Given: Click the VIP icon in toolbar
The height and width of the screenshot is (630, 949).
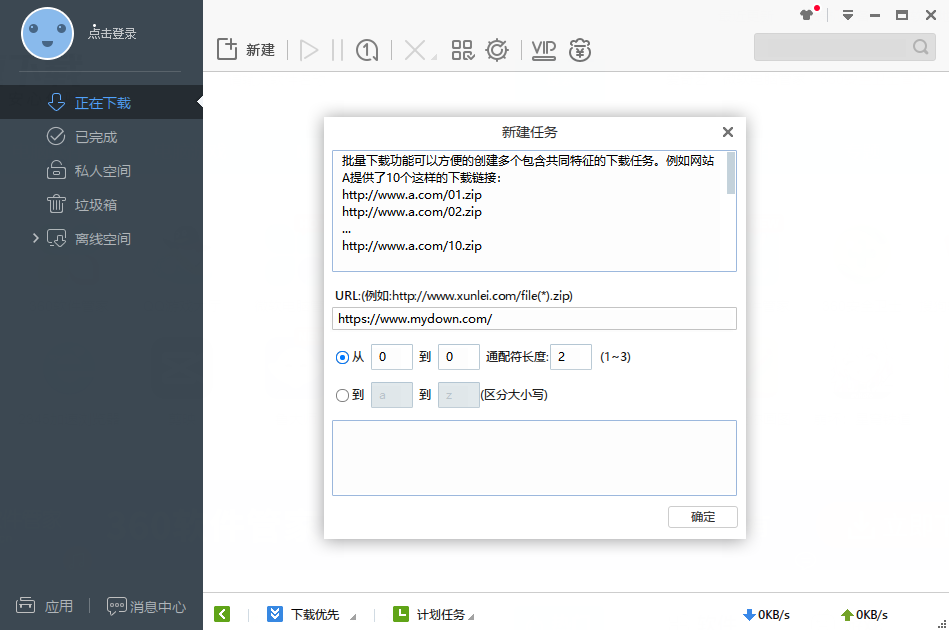Looking at the screenshot, I should pos(544,50).
